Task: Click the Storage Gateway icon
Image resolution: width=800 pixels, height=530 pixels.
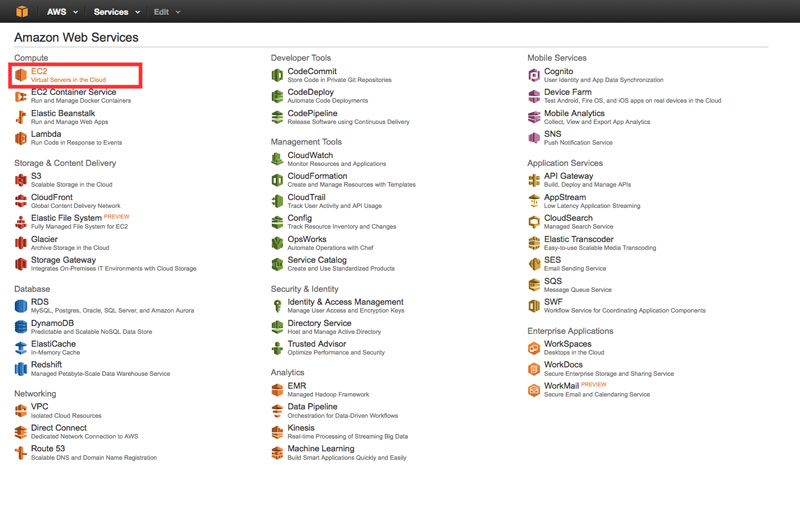Action: 20,264
